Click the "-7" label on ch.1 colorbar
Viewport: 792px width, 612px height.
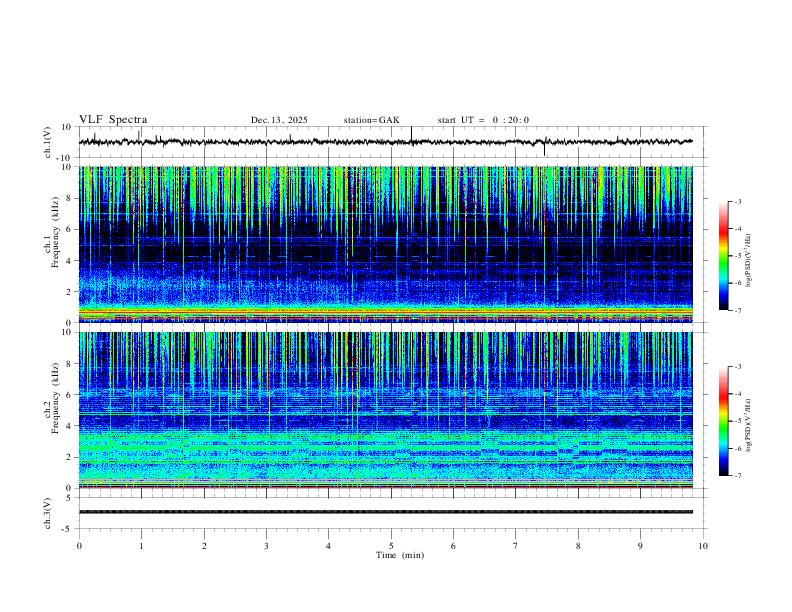tap(737, 311)
